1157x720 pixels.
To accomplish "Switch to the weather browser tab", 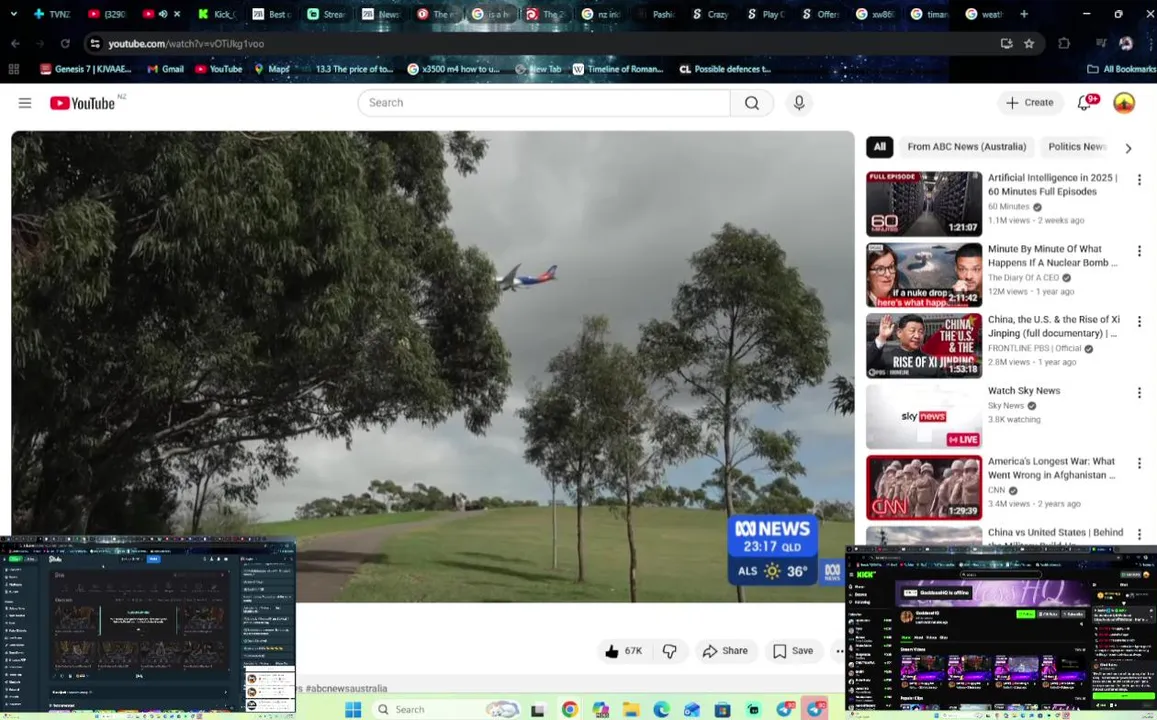I will coord(984,14).
